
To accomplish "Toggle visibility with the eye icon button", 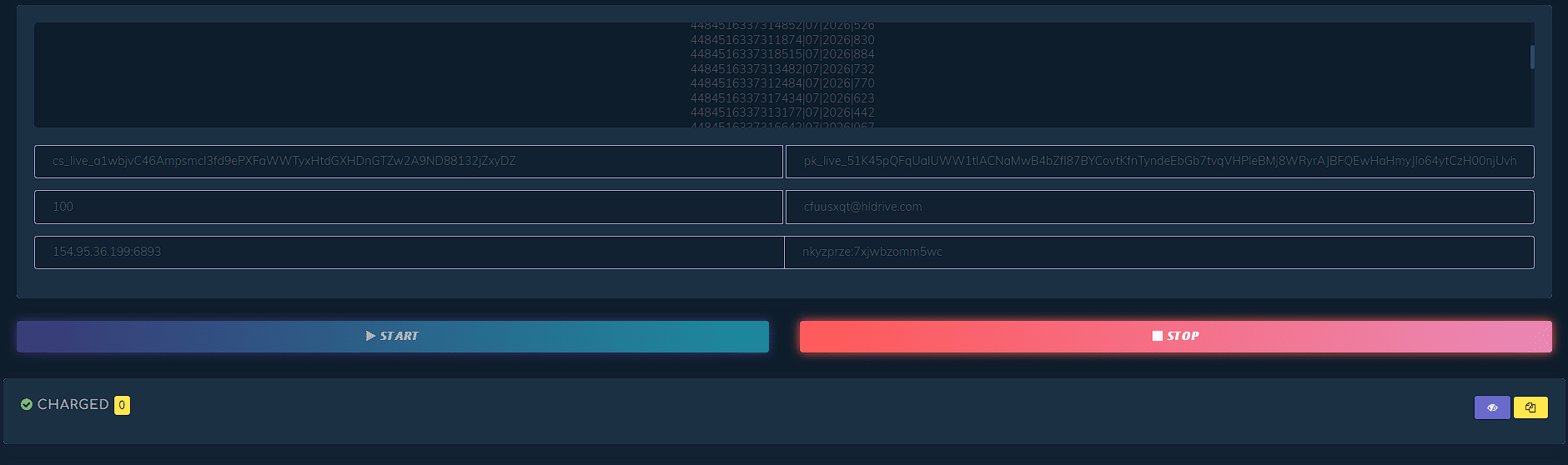I will (x=1492, y=407).
